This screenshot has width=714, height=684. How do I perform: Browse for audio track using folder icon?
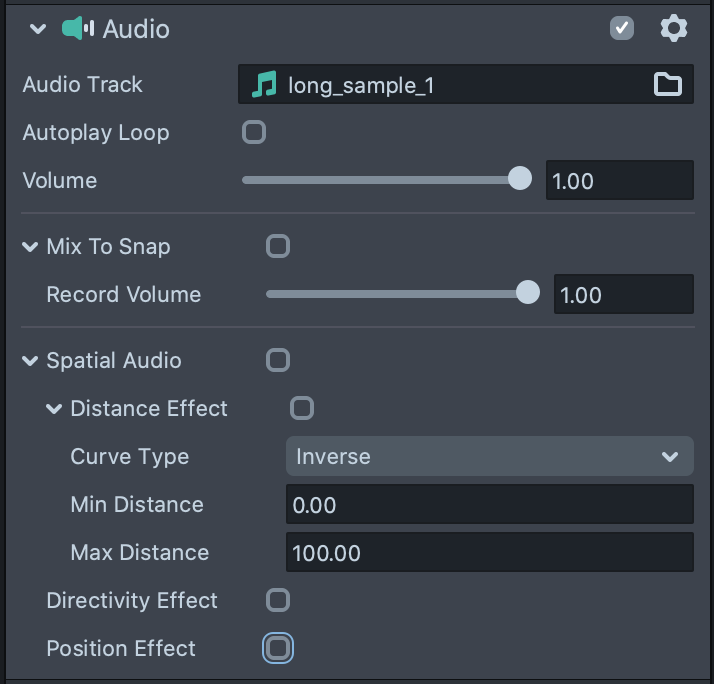(x=667, y=85)
